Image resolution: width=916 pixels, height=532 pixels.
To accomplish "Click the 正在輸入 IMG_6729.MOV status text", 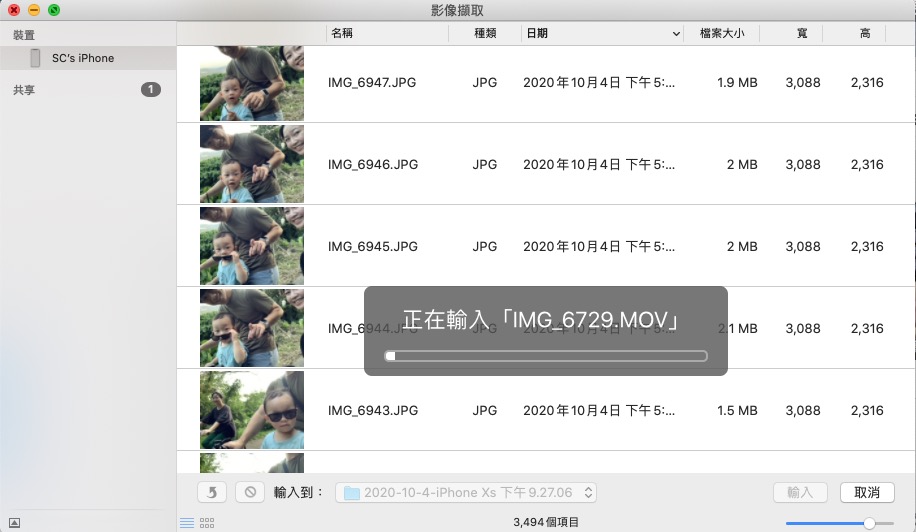I will [x=541, y=319].
